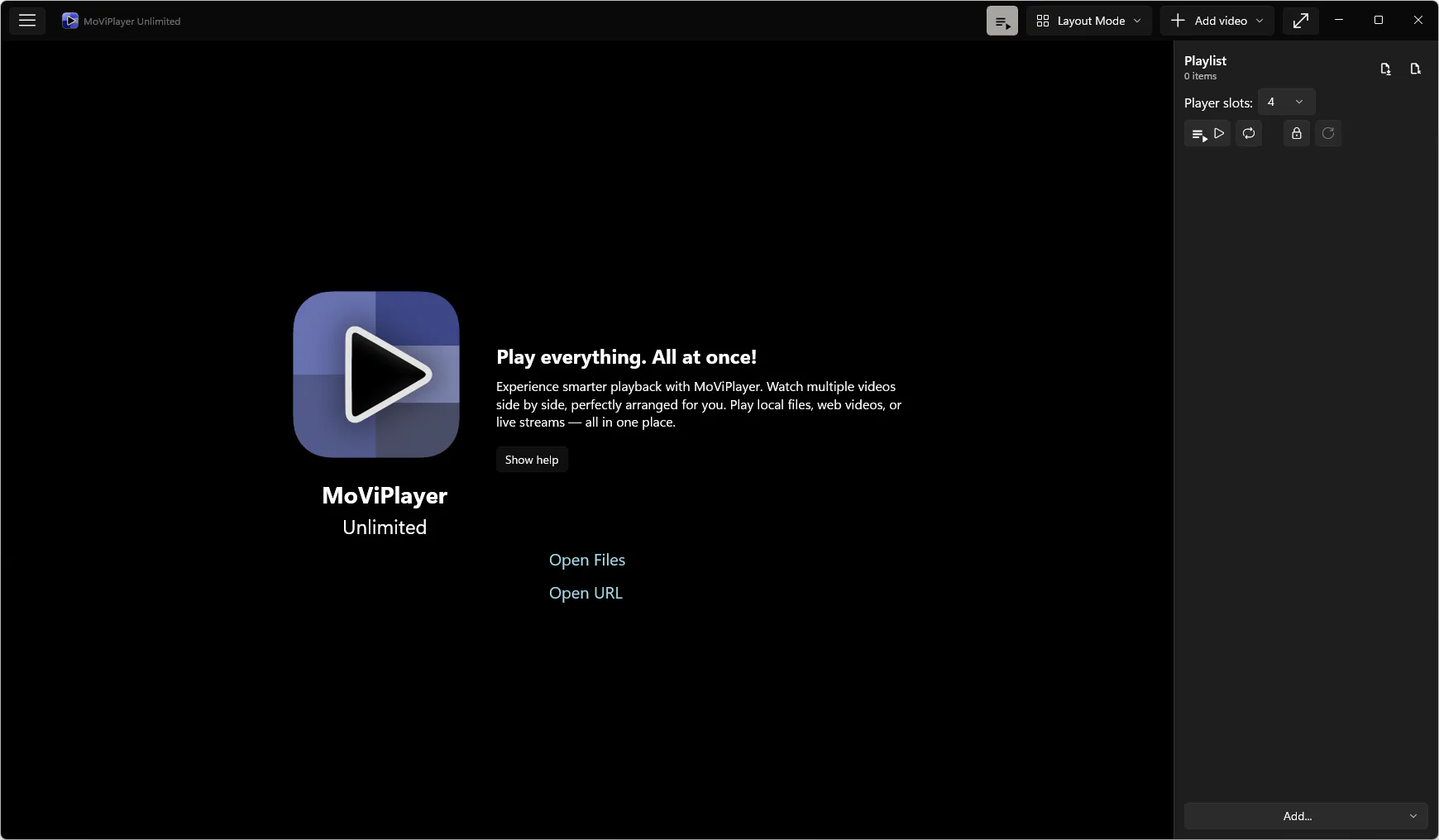Minimize the MoViPlayer window

(x=1339, y=21)
